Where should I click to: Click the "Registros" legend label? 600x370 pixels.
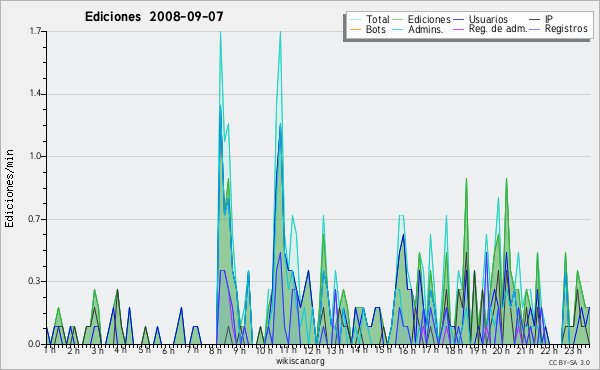click(x=566, y=29)
